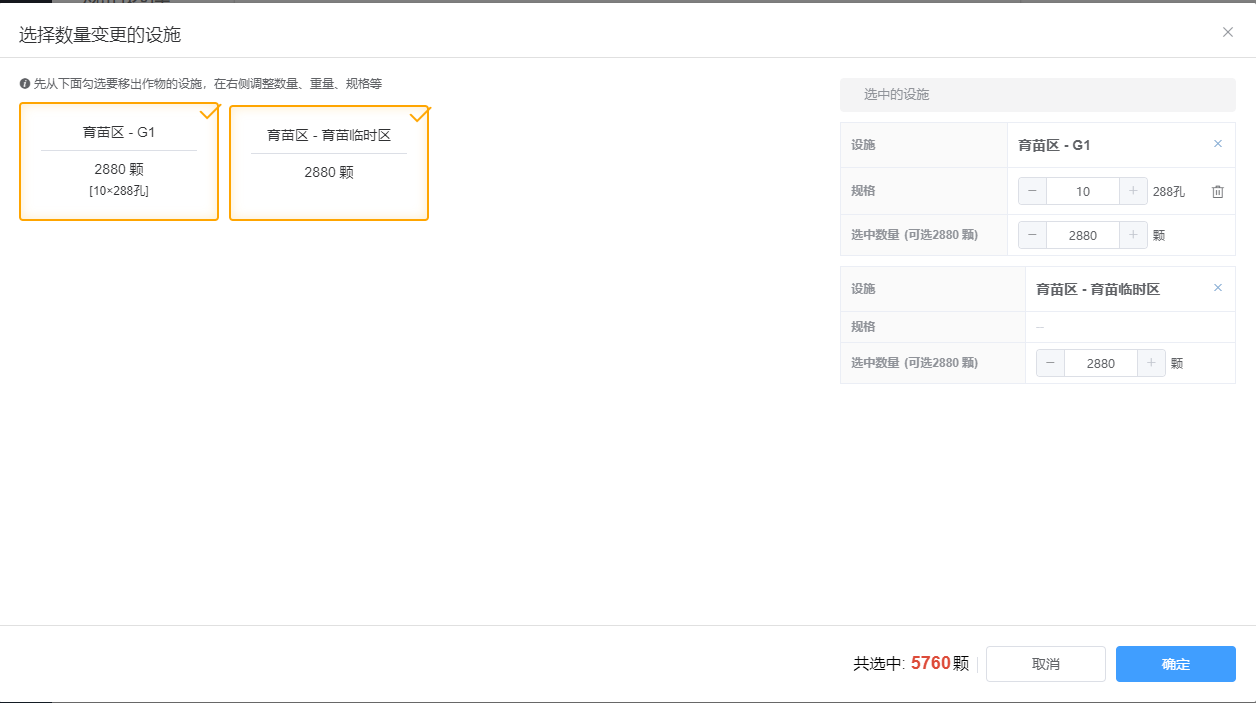Click the 取消 button
This screenshot has height=703, width=1256.
point(1046,664)
